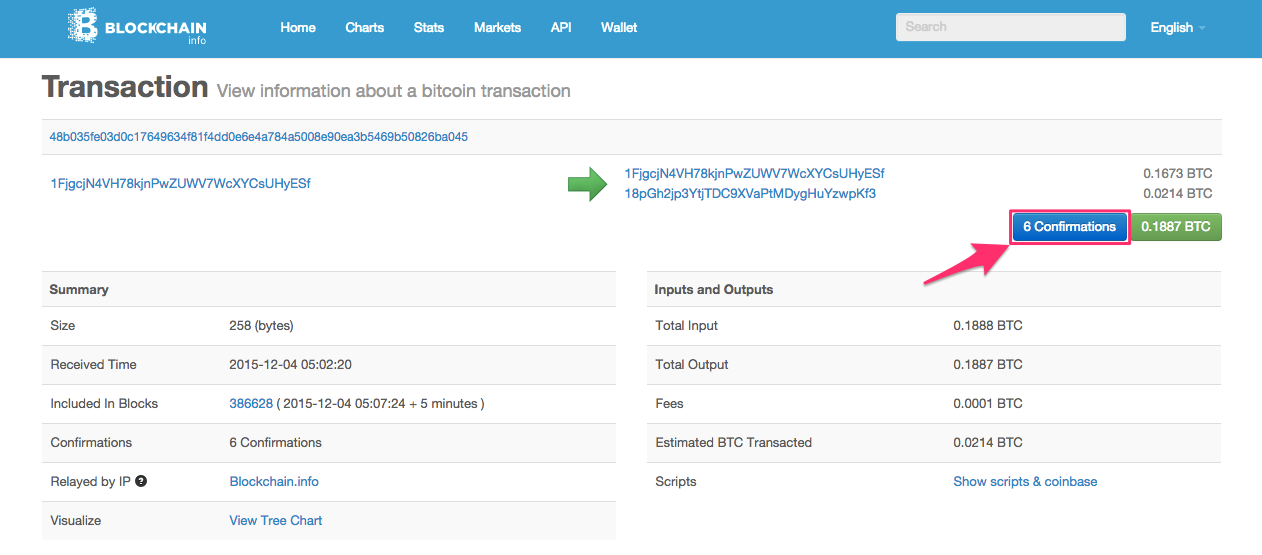
Task: Open output address 18pGh2jp3YtjTDC9 link
Action: pyautogui.click(x=750, y=194)
